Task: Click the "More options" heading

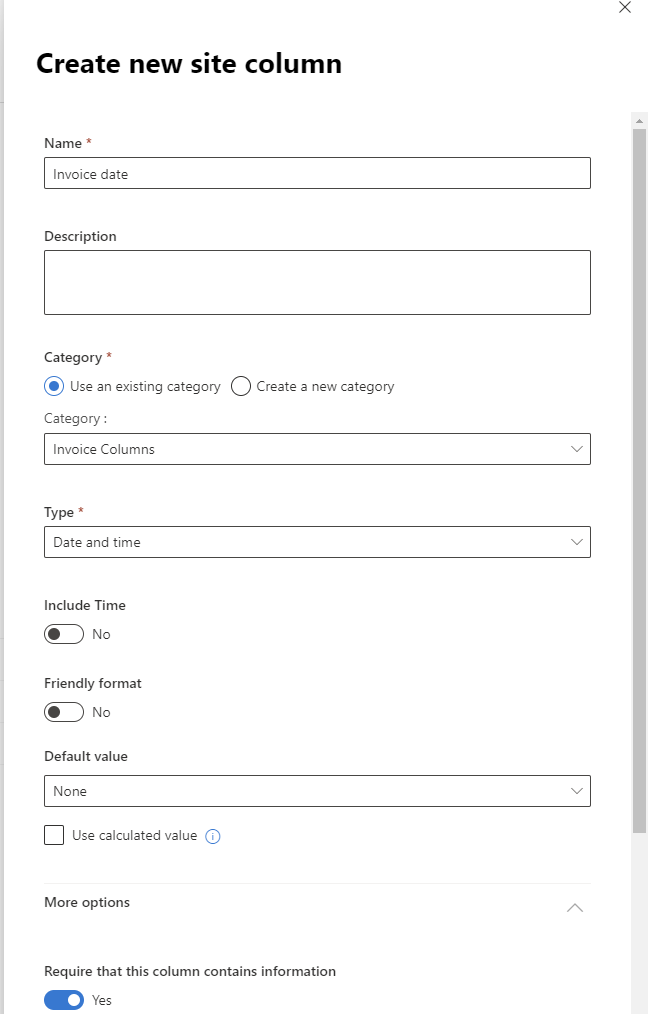Action: coord(86,902)
